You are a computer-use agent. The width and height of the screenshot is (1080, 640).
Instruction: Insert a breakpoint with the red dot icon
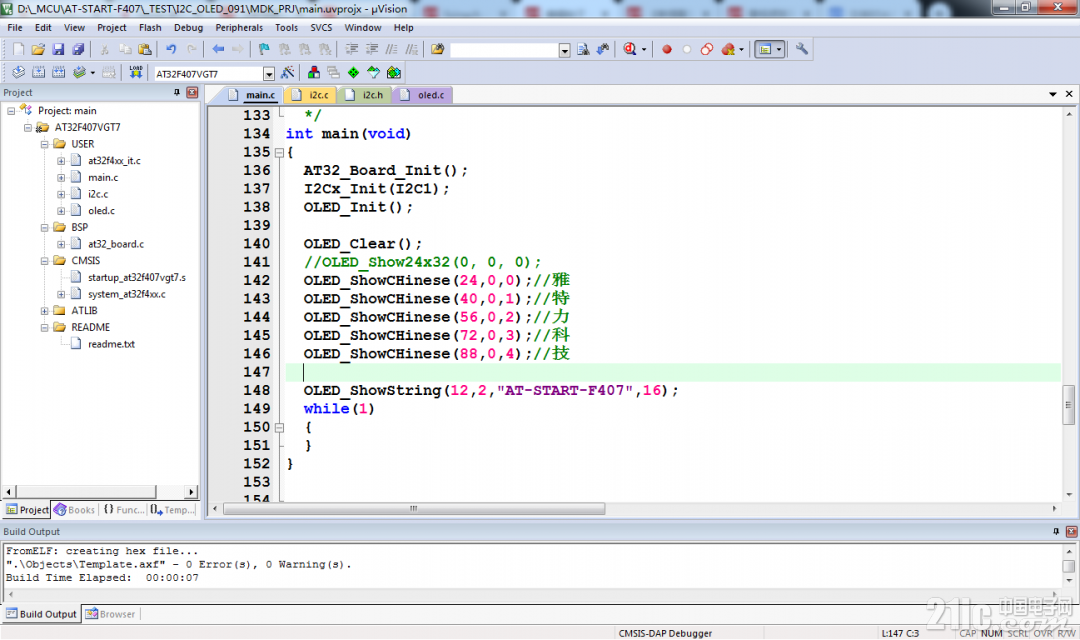pyautogui.click(x=667, y=50)
